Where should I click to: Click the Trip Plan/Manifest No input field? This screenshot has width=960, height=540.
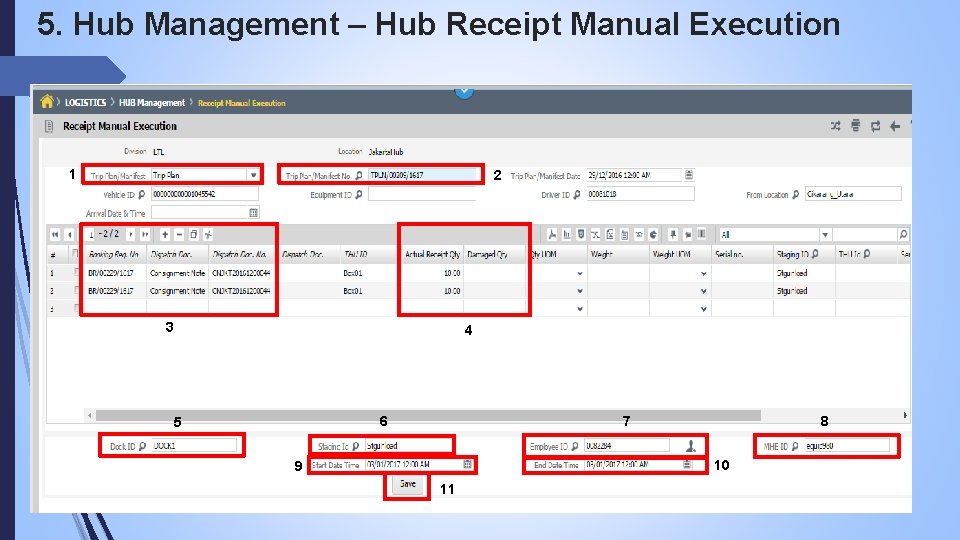click(x=421, y=175)
